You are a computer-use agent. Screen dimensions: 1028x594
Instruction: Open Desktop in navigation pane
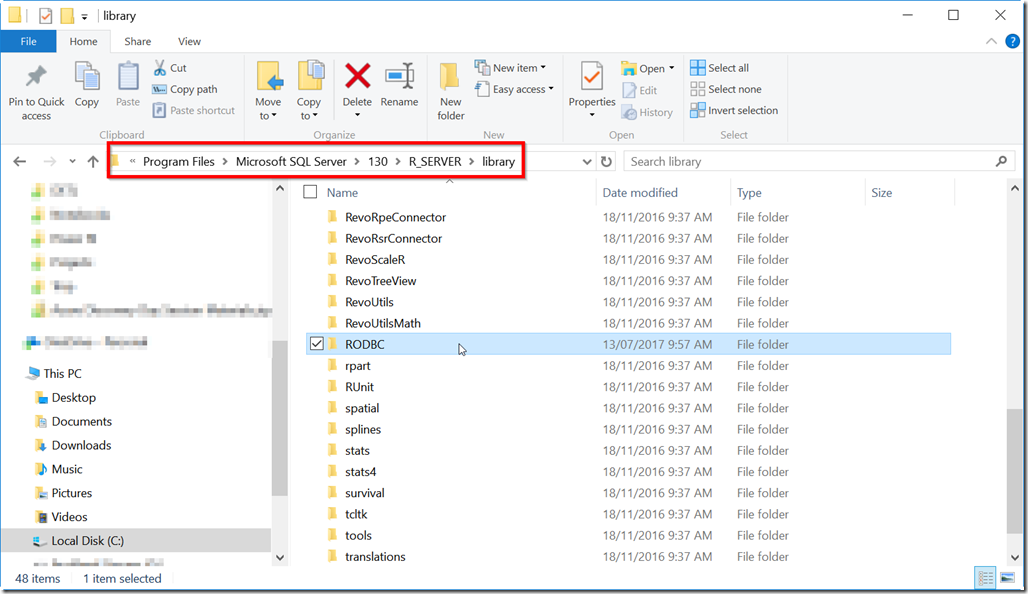tap(73, 397)
